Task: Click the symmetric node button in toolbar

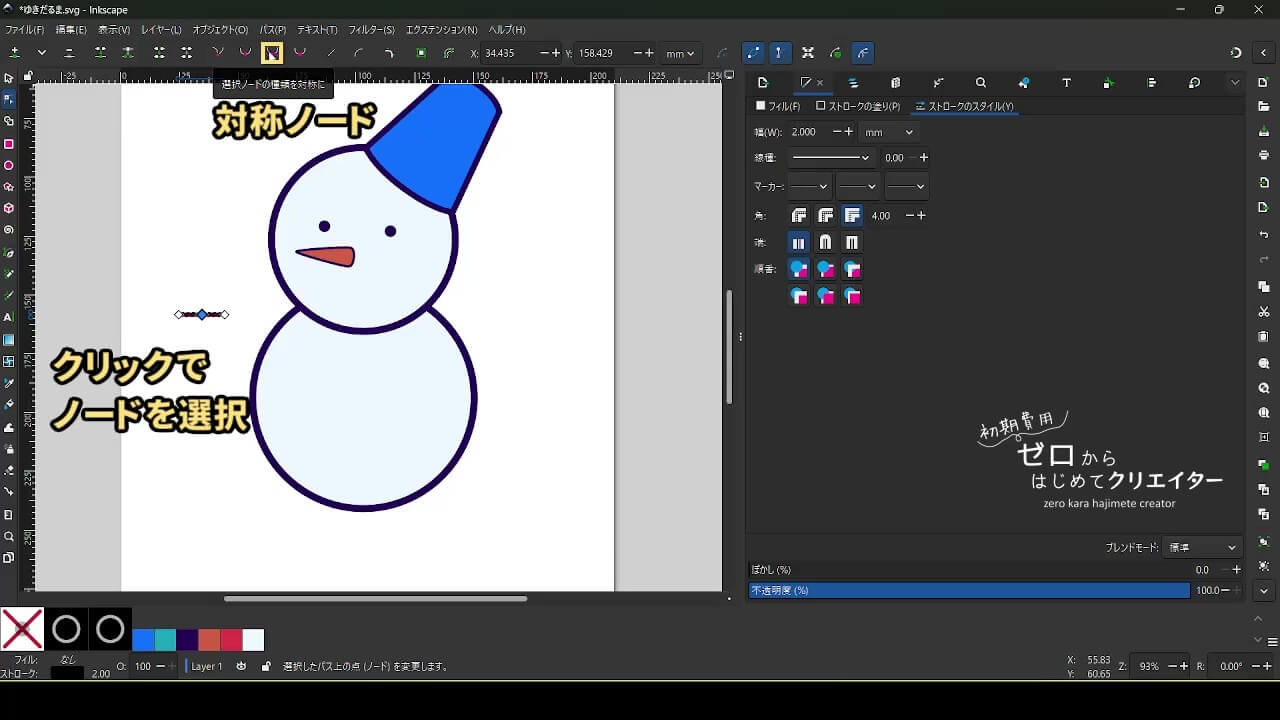Action: 271,53
